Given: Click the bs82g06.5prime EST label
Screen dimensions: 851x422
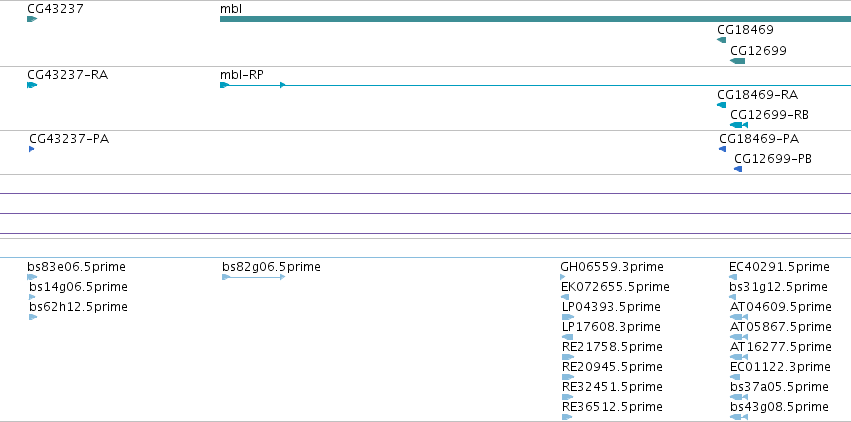Looking at the screenshot, I should click(271, 267).
